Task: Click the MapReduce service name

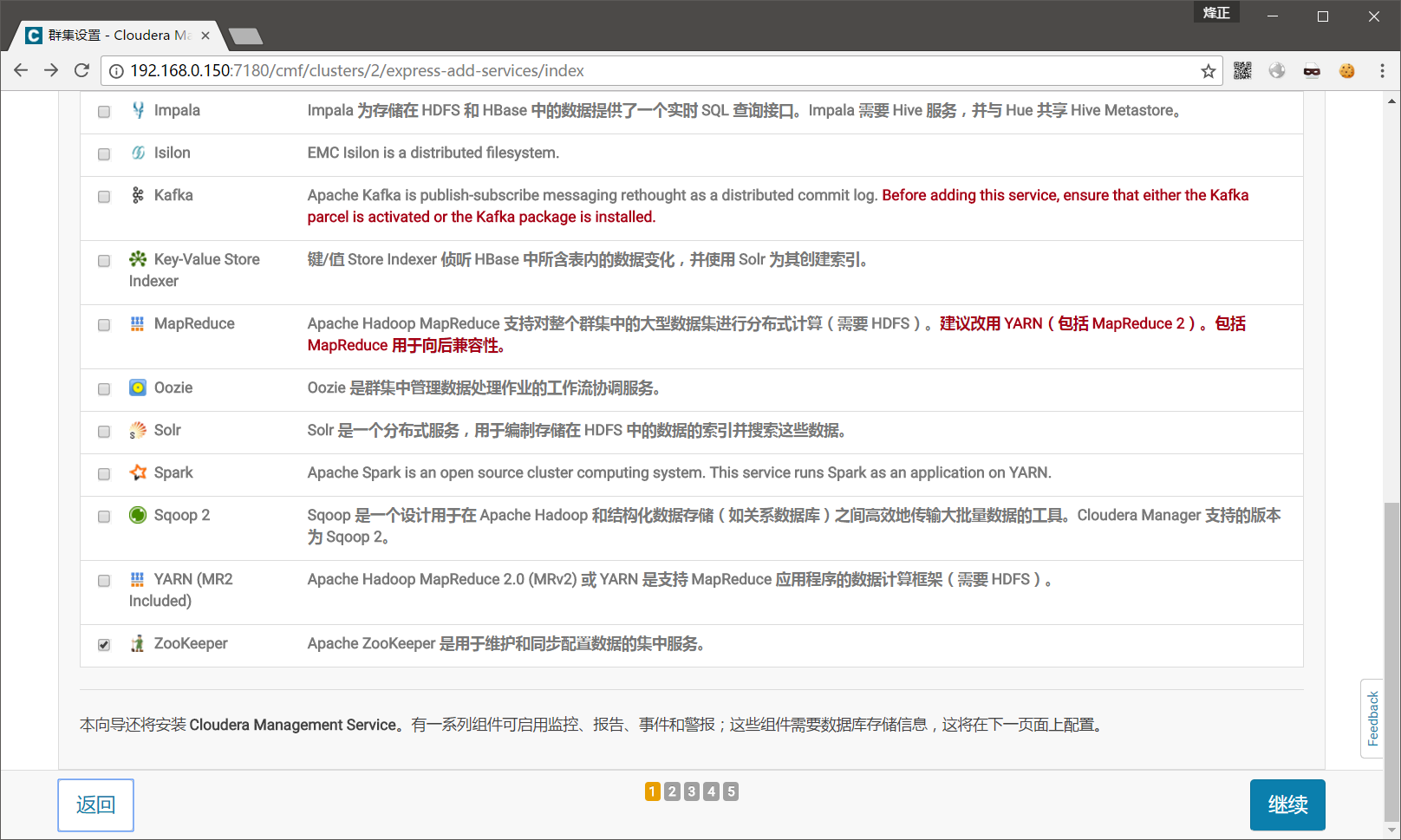Action: coord(194,323)
